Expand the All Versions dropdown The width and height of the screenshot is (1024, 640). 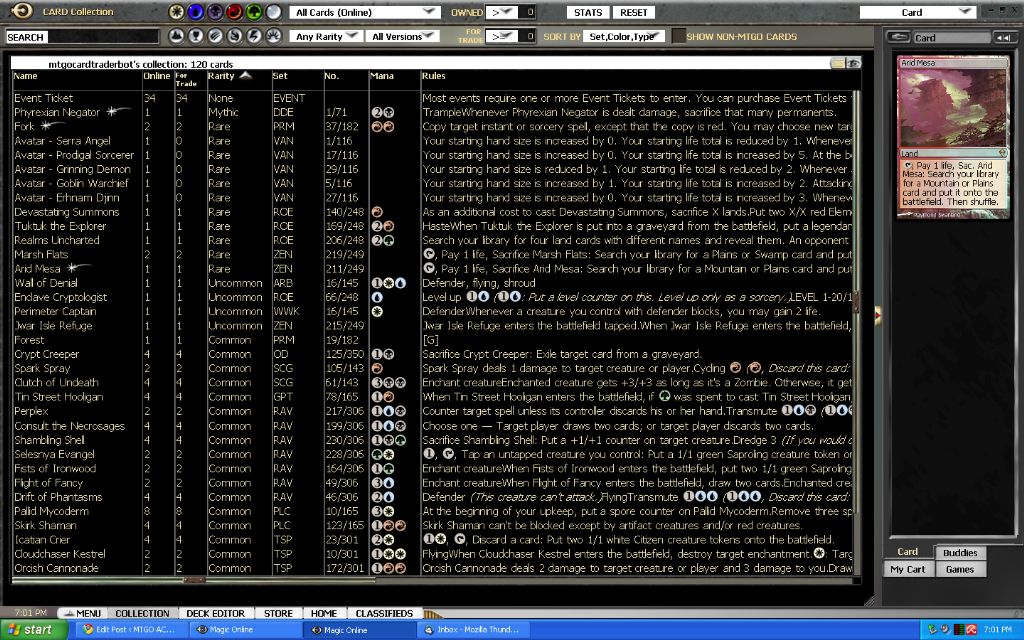pyautogui.click(x=403, y=37)
